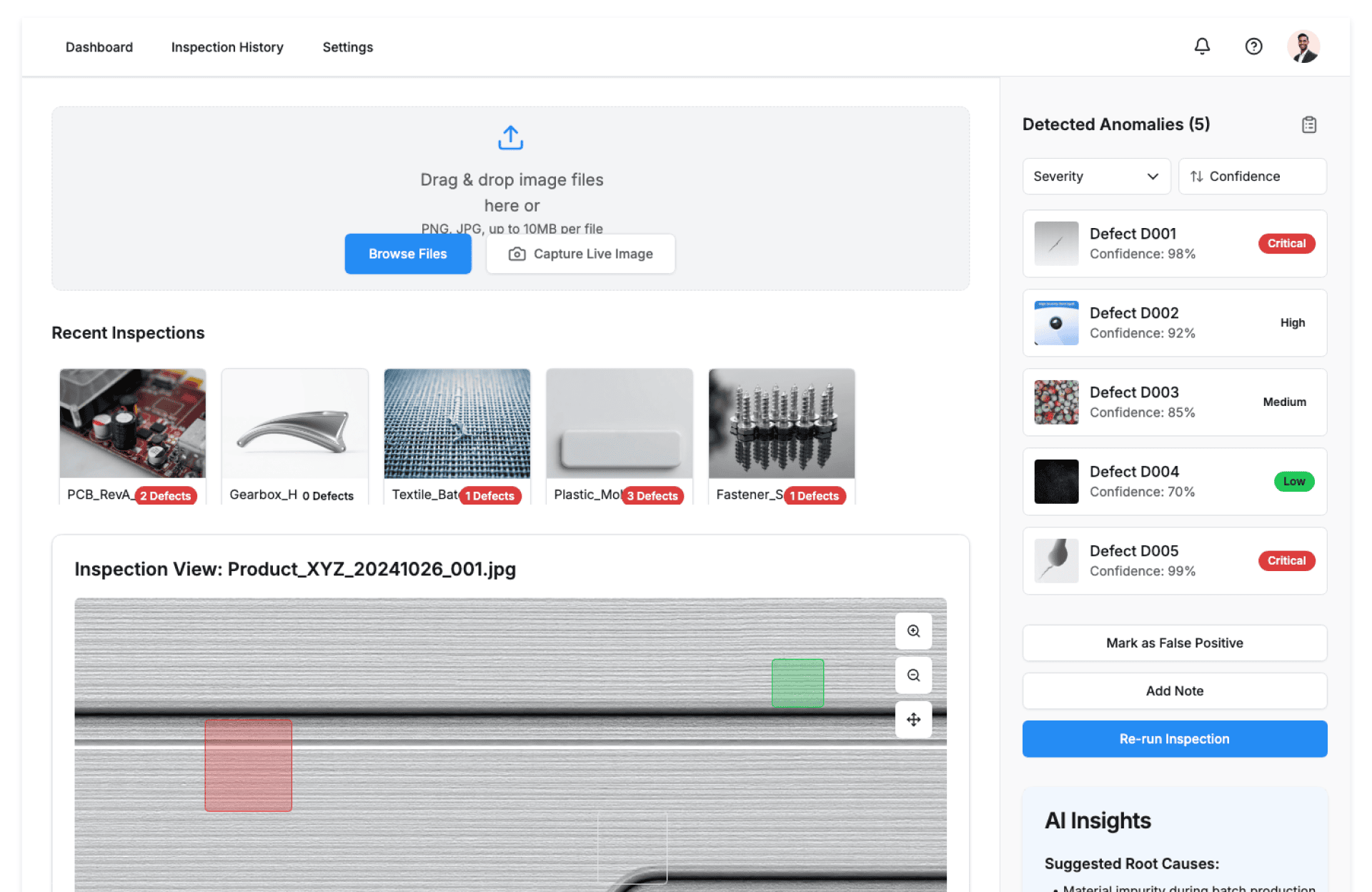Sort anomalies by Confidence
The height and width of the screenshot is (892, 1372).
point(1252,177)
